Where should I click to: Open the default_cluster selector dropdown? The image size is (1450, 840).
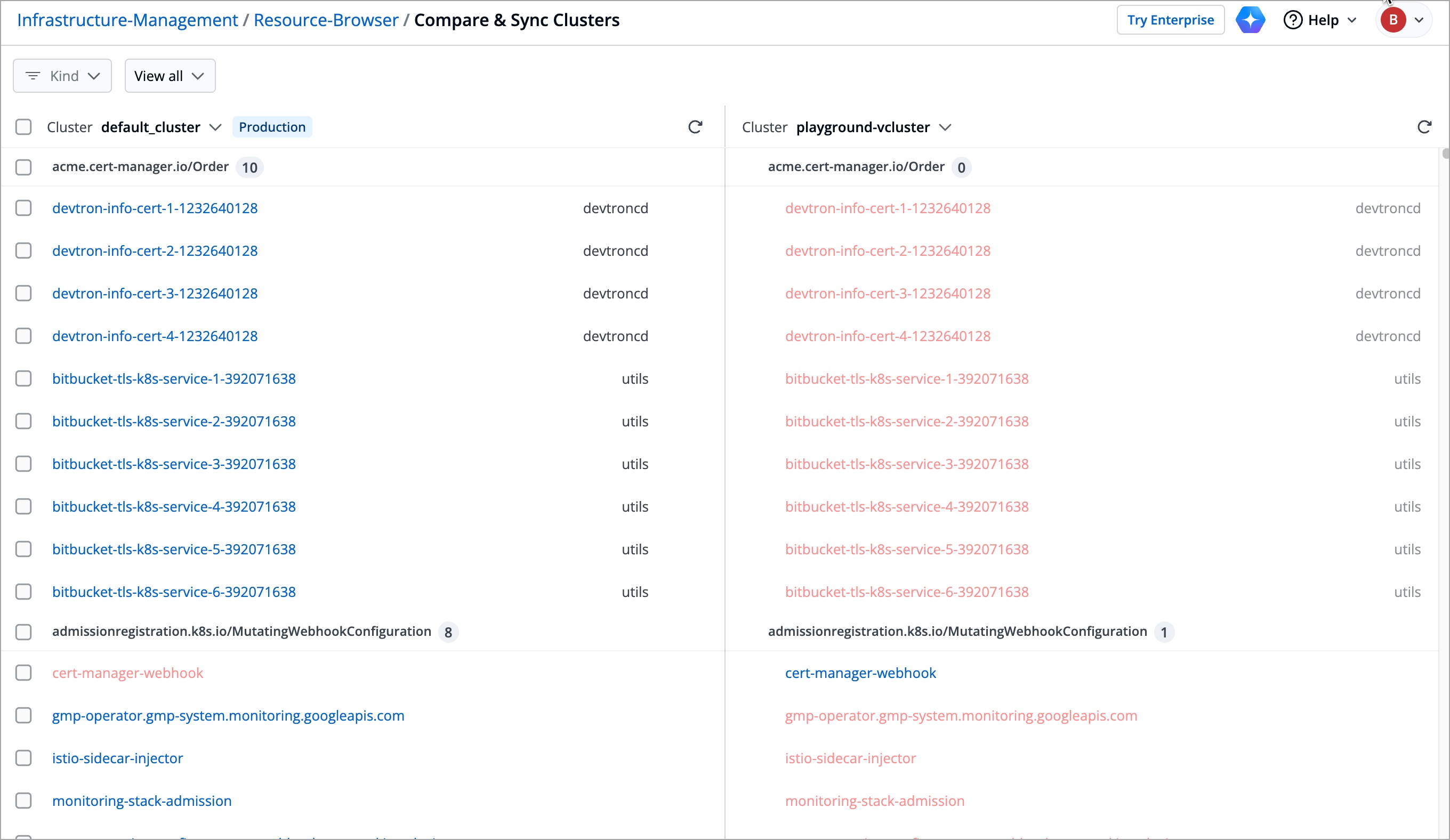(x=215, y=127)
